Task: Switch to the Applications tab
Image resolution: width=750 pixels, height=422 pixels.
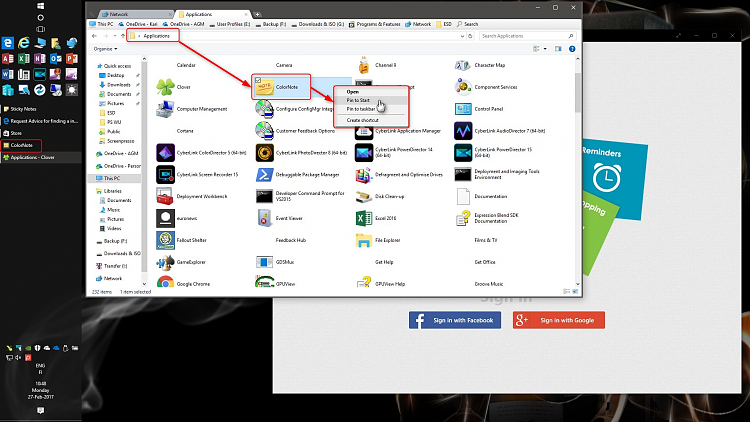Action: coord(212,14)
